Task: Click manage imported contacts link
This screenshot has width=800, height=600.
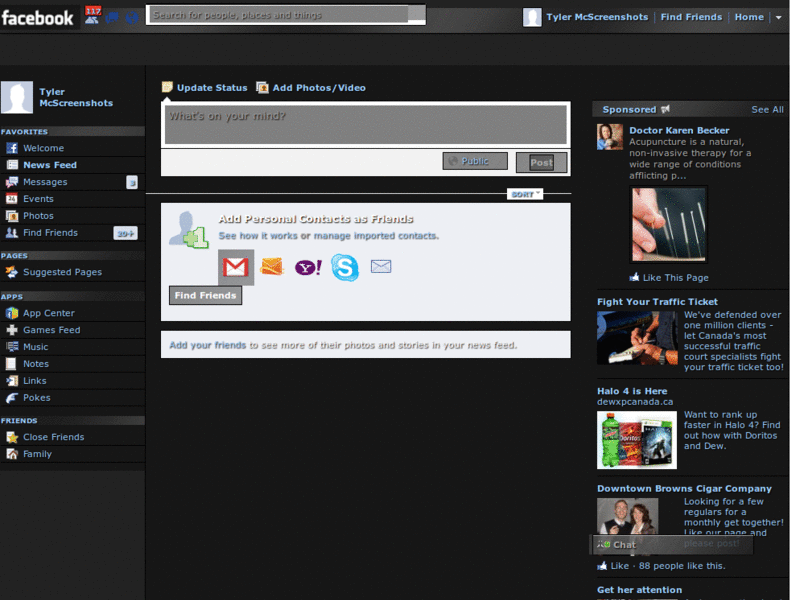Action: pyautogui.click(x=375, y=236)
